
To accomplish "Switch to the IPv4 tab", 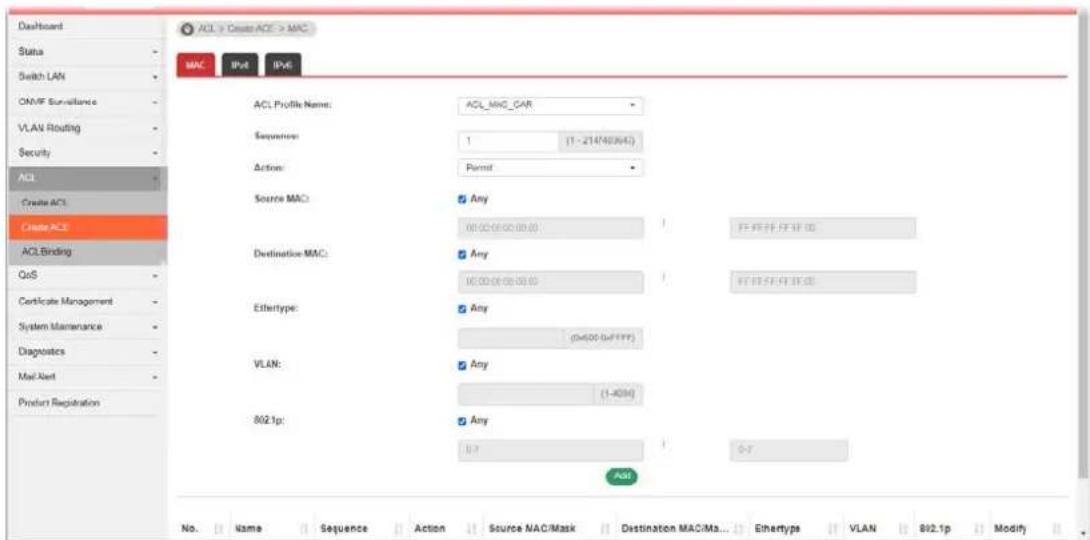I will (x=240, y=65).
